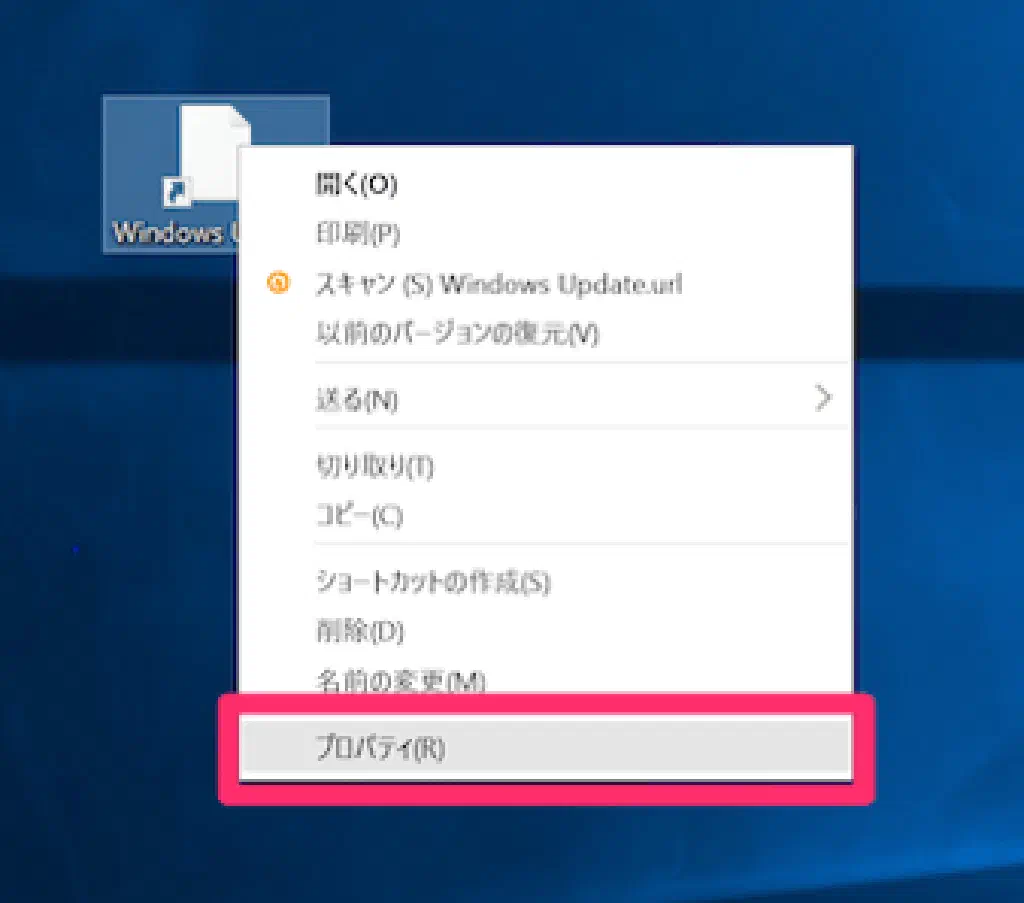
Task: Open プロパティ(R) highlighted in the menu
Action: (380, 748)
